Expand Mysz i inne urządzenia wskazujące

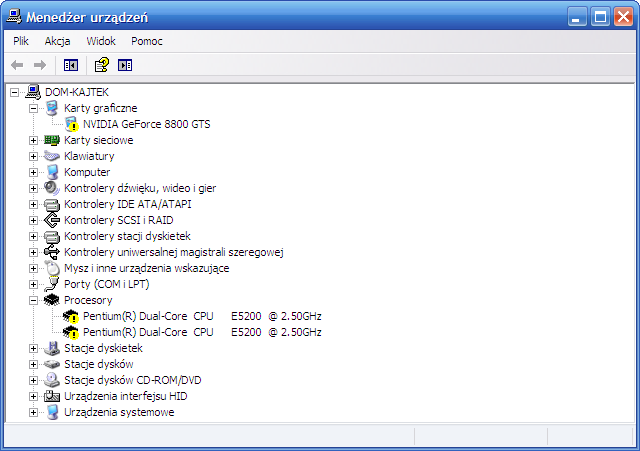tap(33, 268)
